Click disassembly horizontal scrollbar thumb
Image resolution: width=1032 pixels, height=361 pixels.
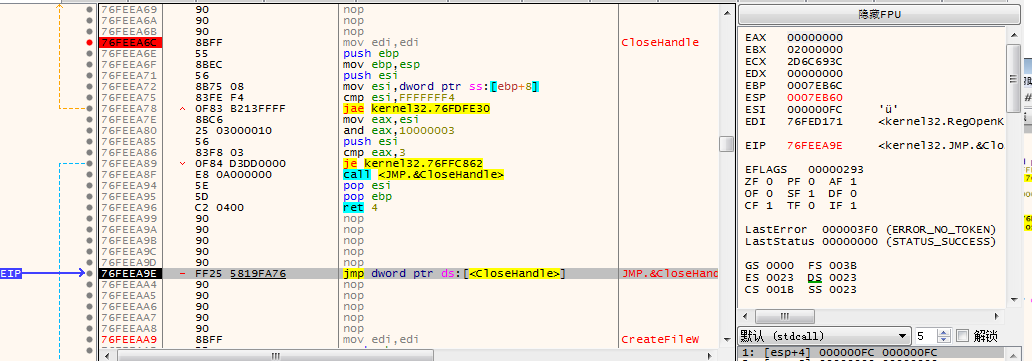click(x=275, y=356)
